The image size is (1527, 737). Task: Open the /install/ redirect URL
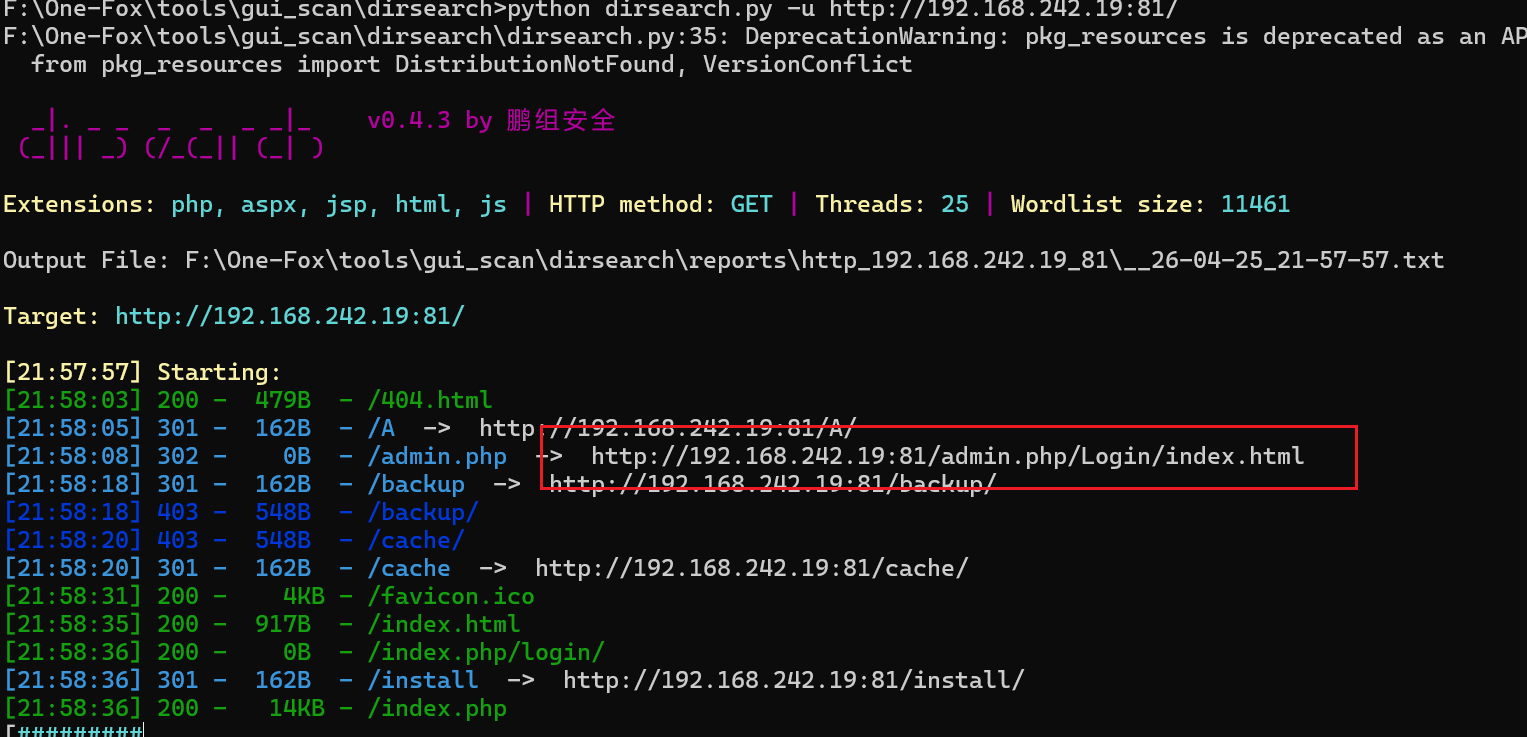(x=793, y=680)
